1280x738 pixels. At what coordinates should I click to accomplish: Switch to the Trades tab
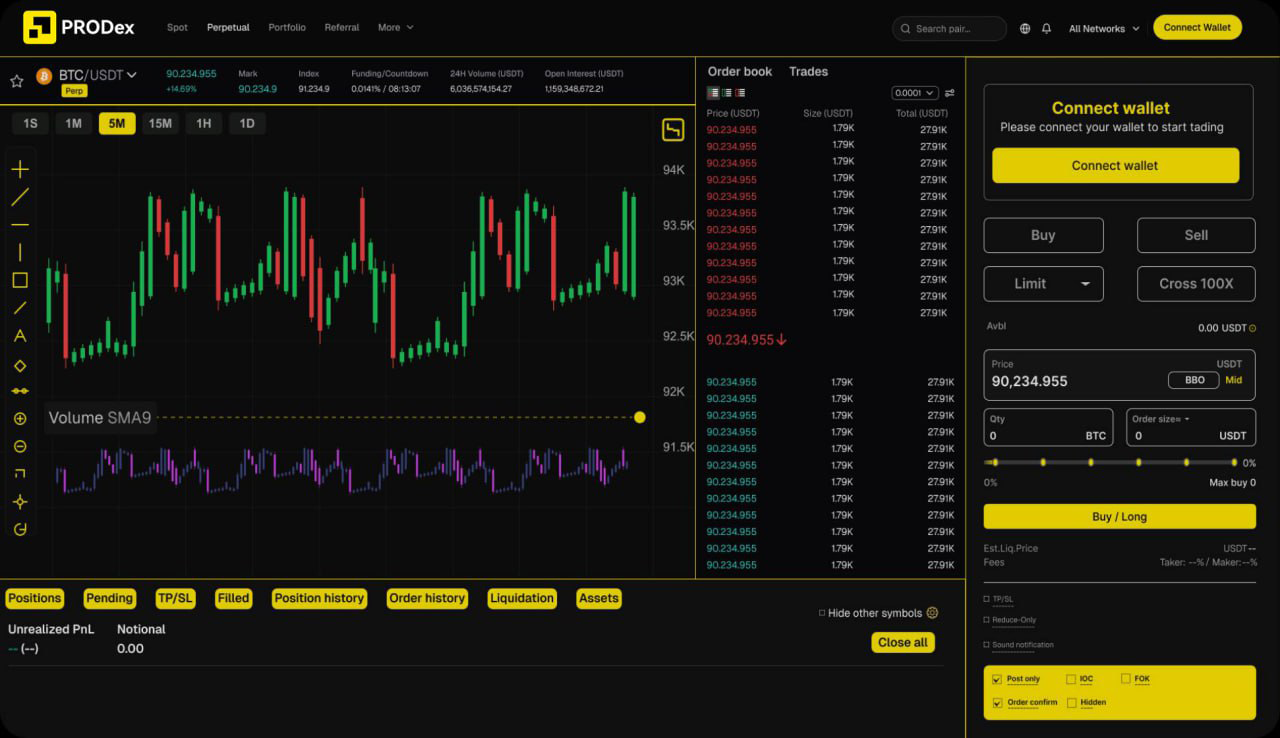coord(808,72)
